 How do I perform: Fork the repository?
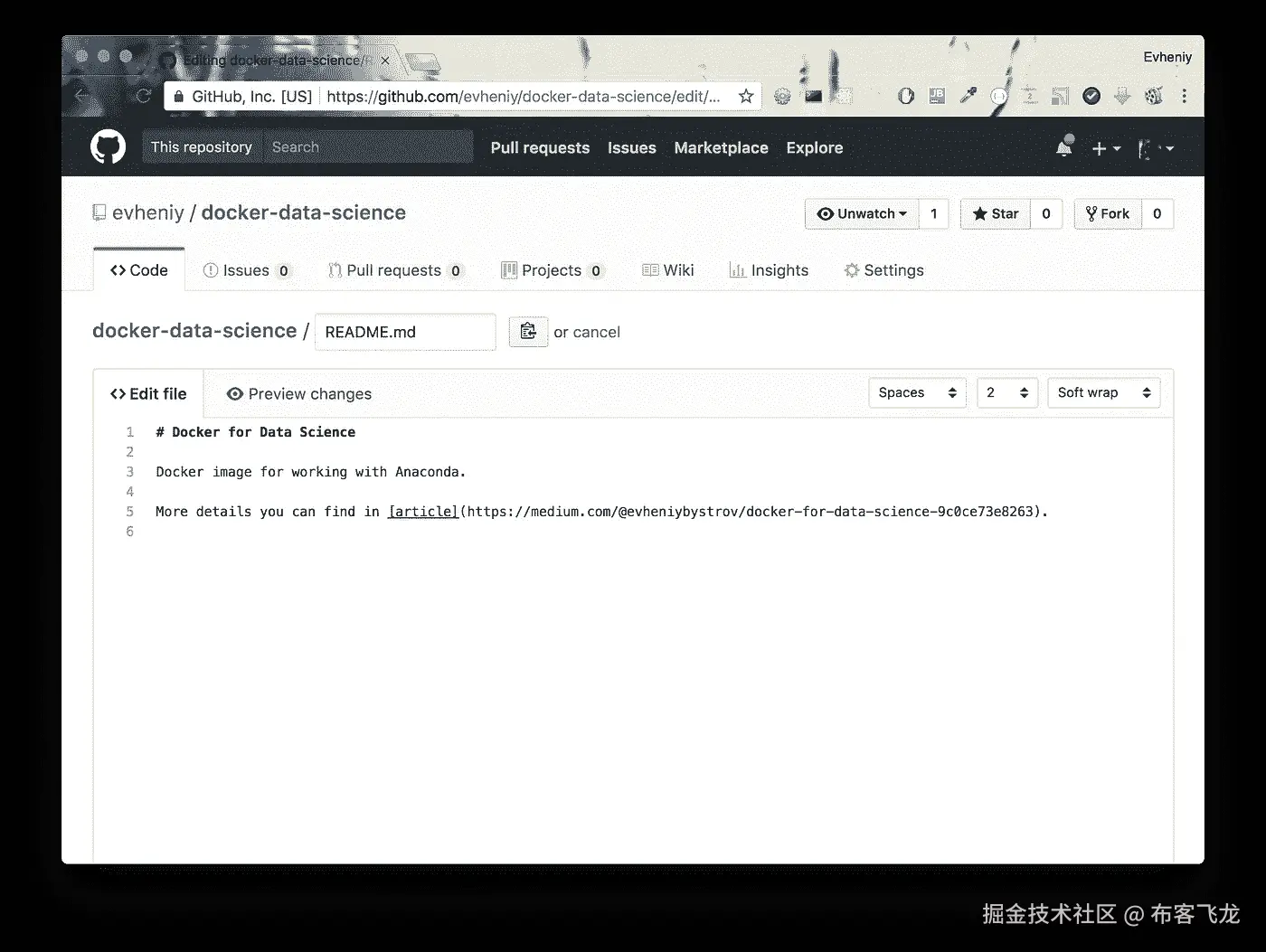point(1108,214)
